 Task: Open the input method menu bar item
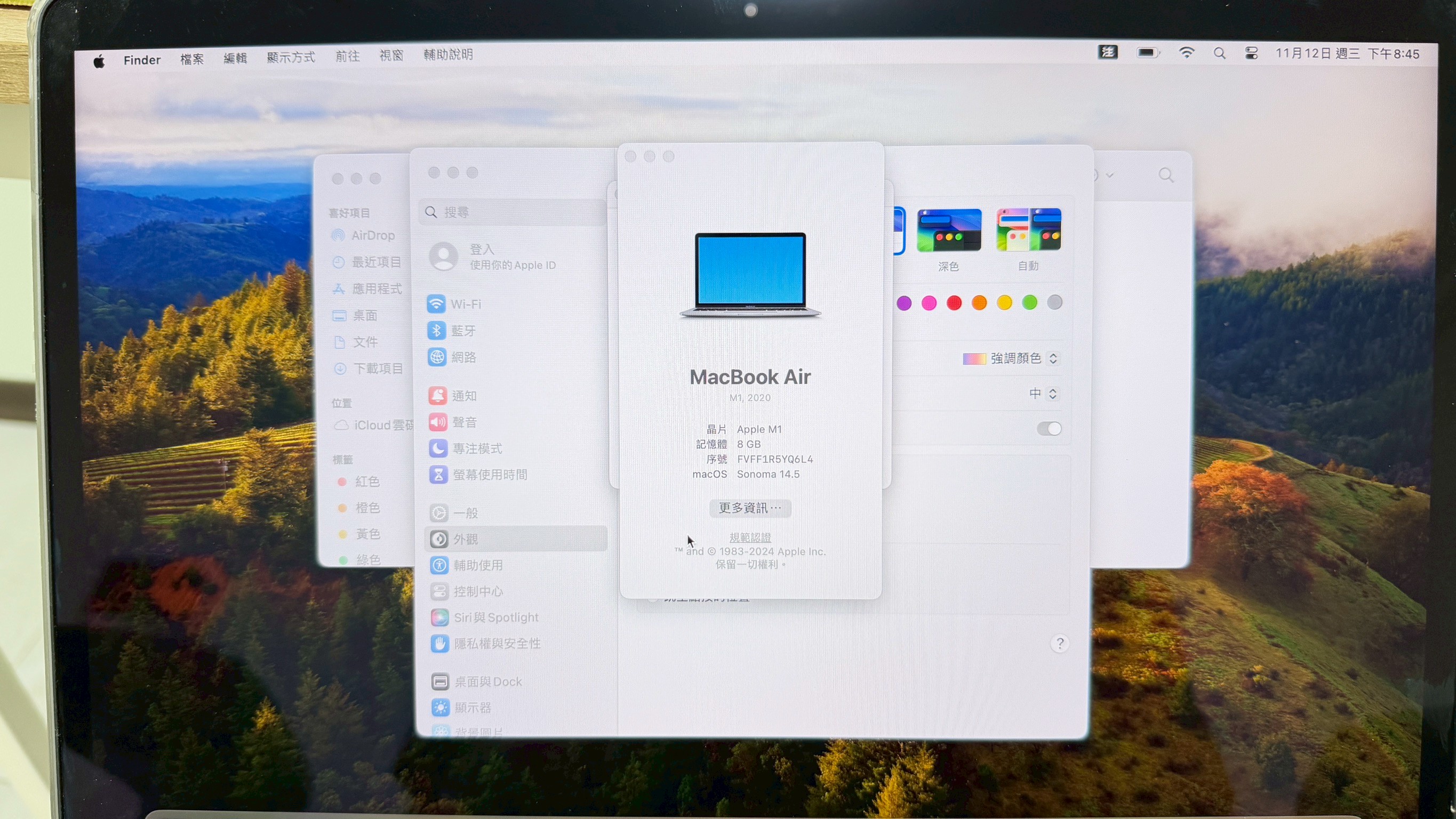1108,53
